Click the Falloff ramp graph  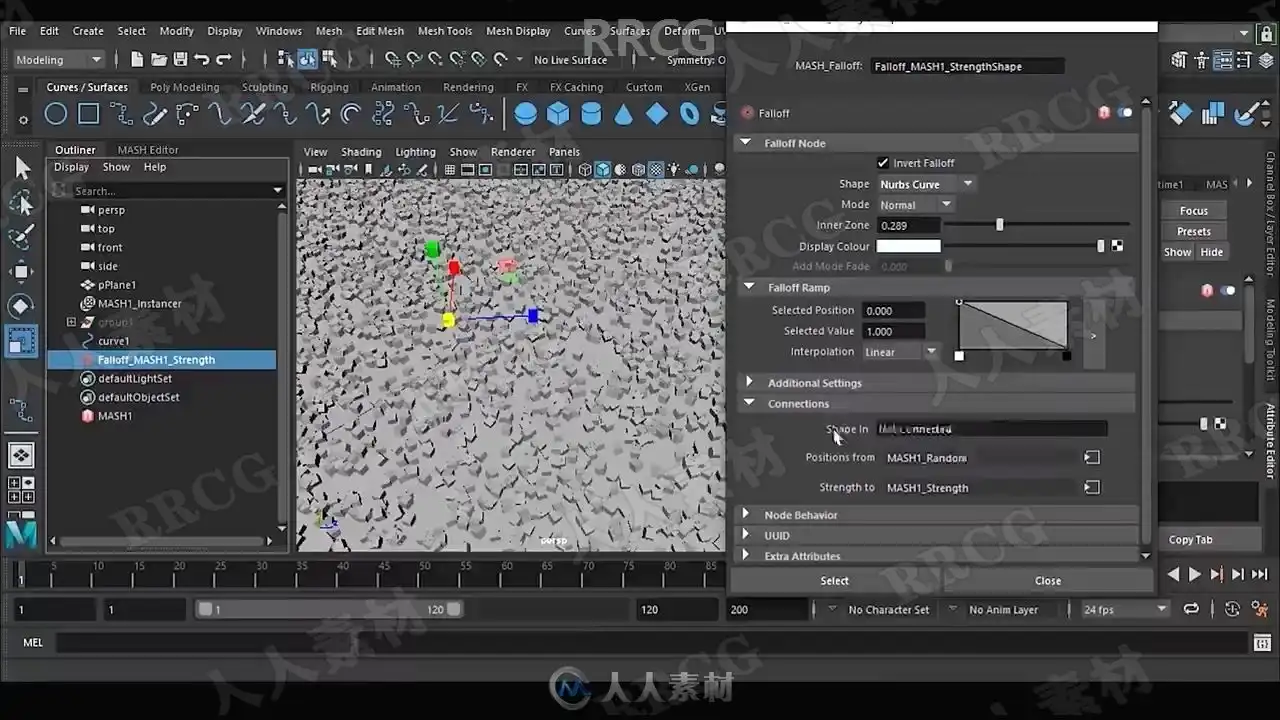pos(1013,325)
